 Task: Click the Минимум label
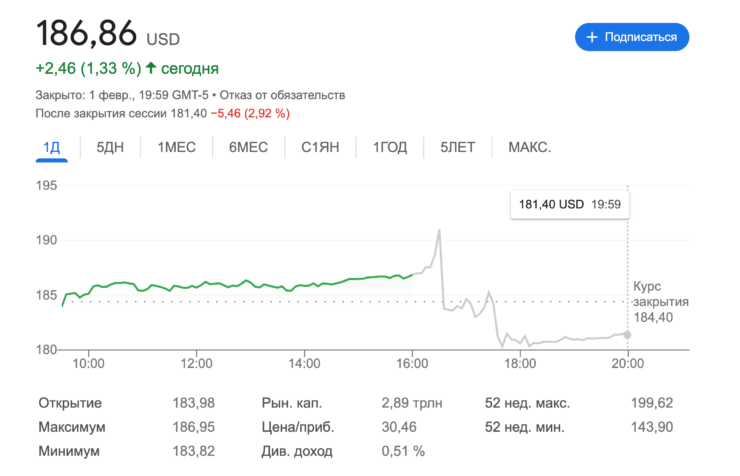(69, 451)
